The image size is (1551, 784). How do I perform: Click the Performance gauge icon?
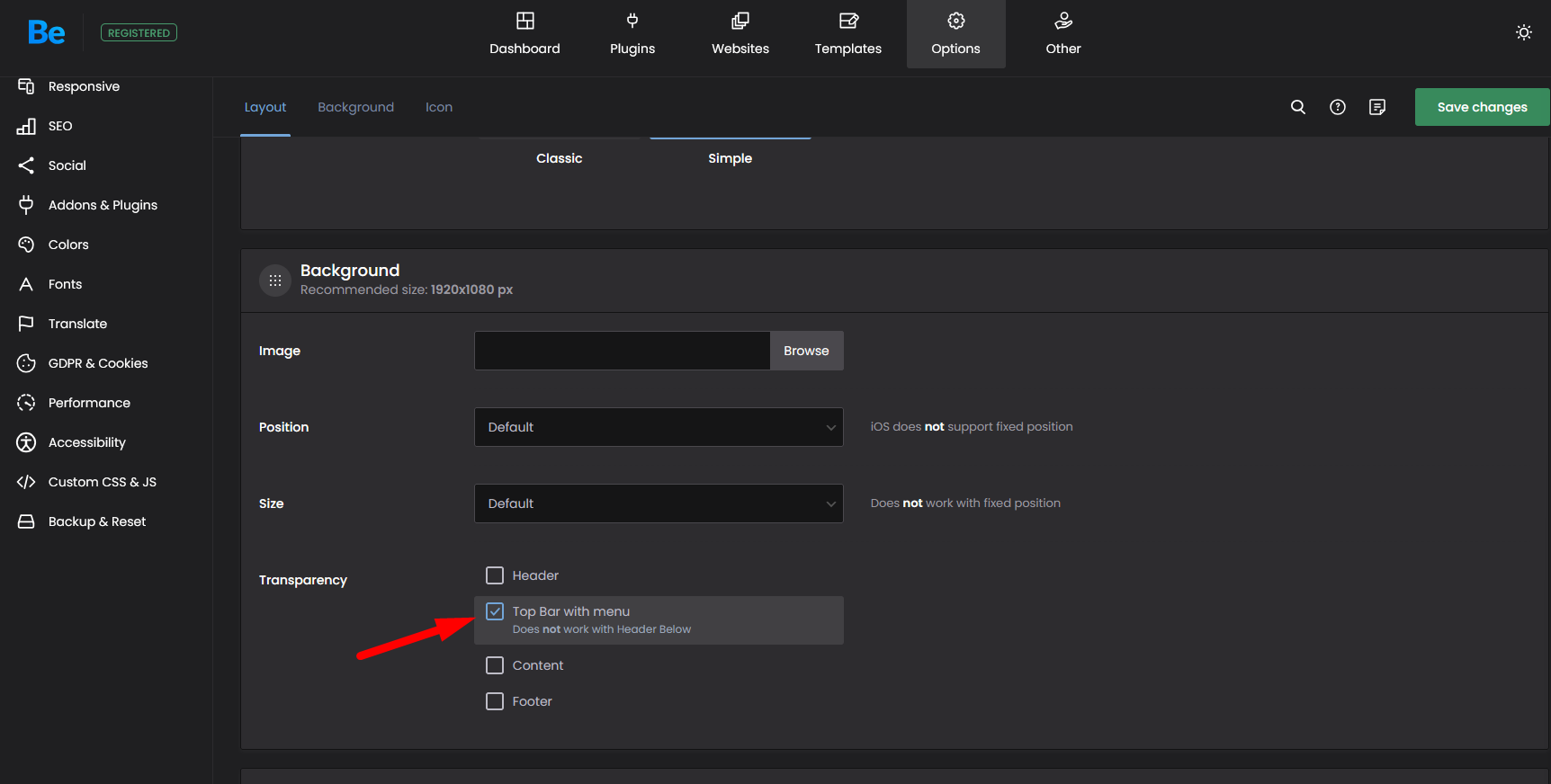pos(26,403)
